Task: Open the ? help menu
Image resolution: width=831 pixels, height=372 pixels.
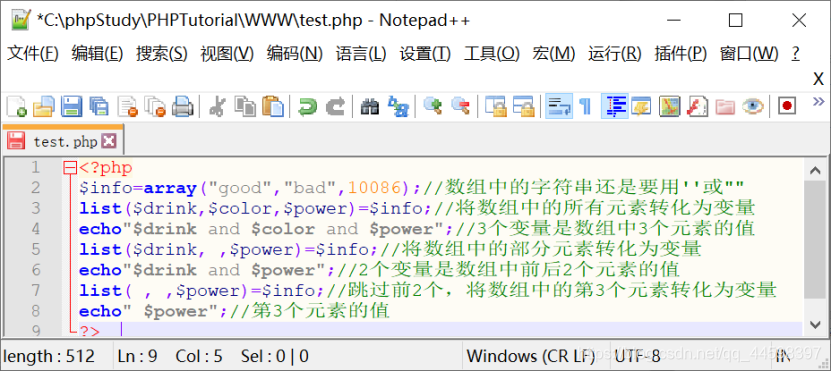Action: tap(795, 54)
